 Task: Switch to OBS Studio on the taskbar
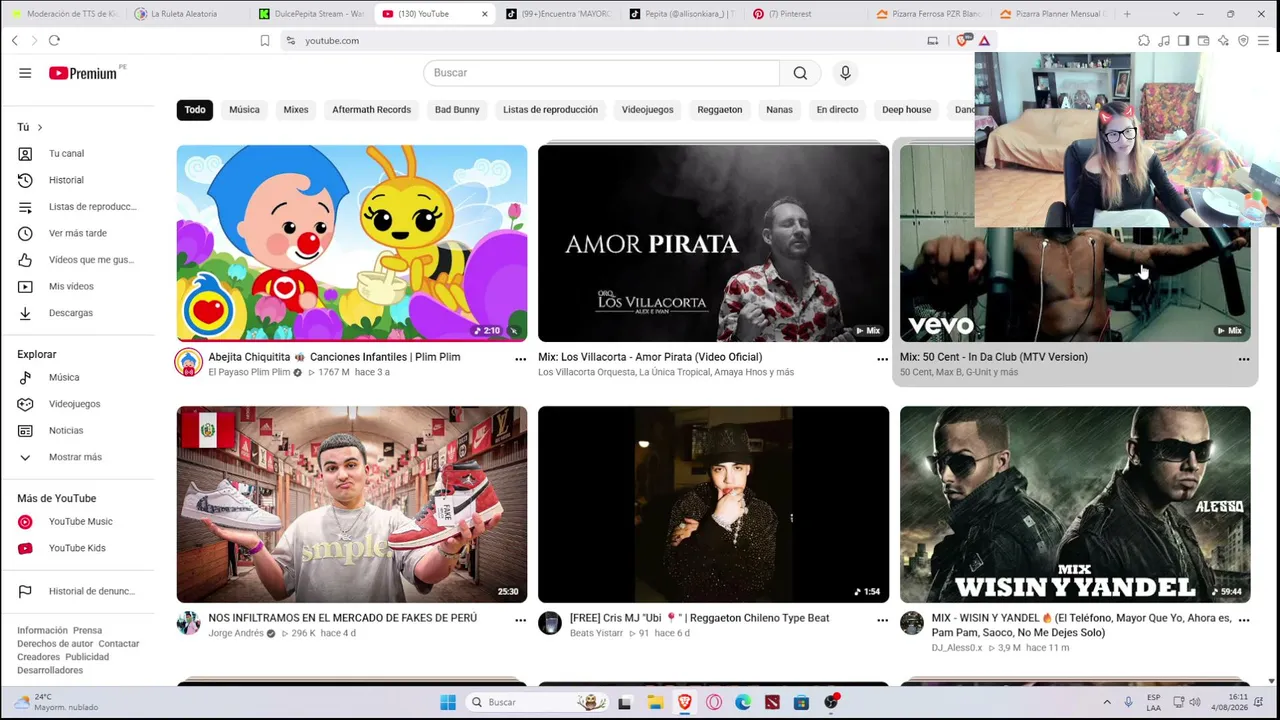tap(831, 702)
